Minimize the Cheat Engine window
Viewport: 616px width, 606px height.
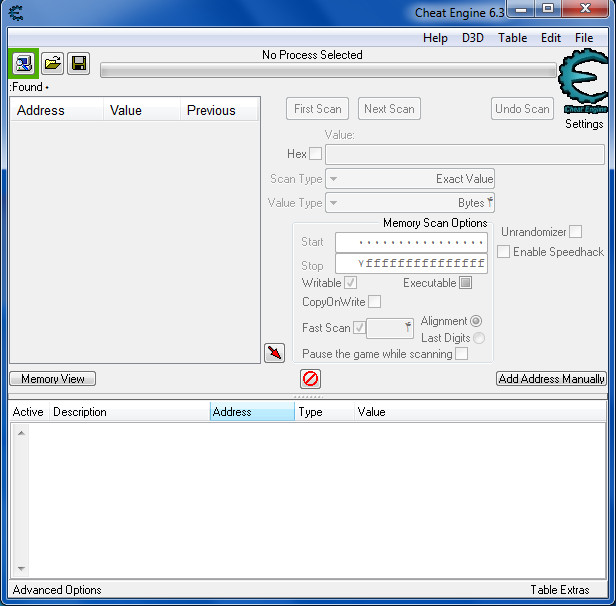521,9
